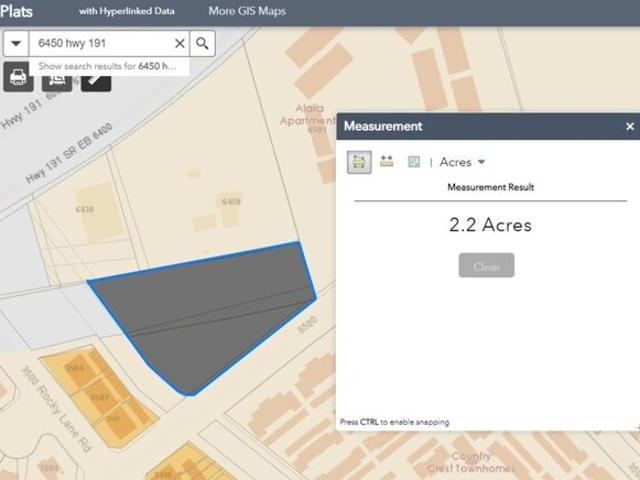Select the search suggestion for 6450 h...
The height and width of the screenshot is (480, 640).
[107, 66]
